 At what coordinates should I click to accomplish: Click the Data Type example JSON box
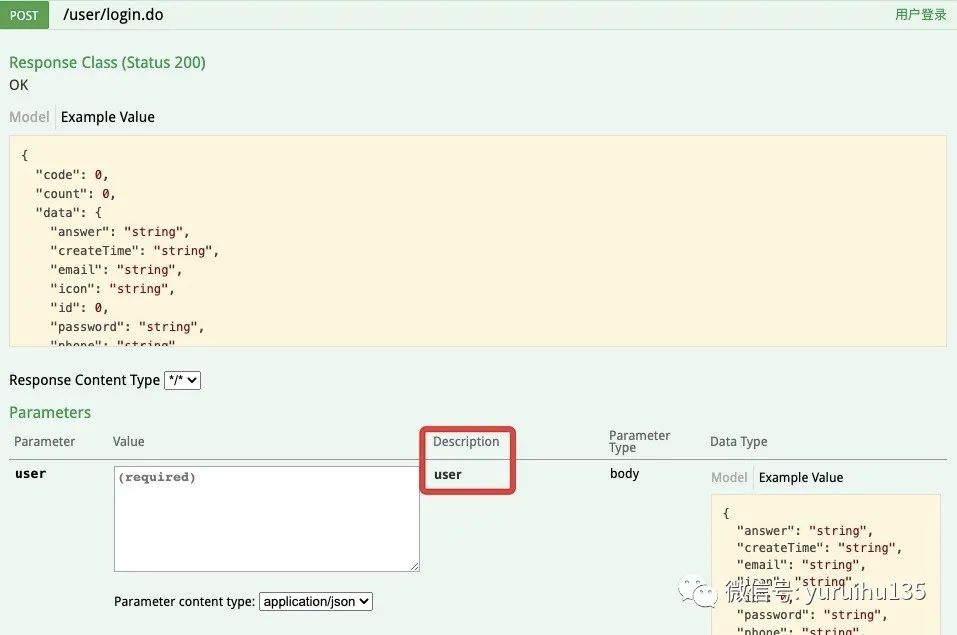tap(826, 565)
